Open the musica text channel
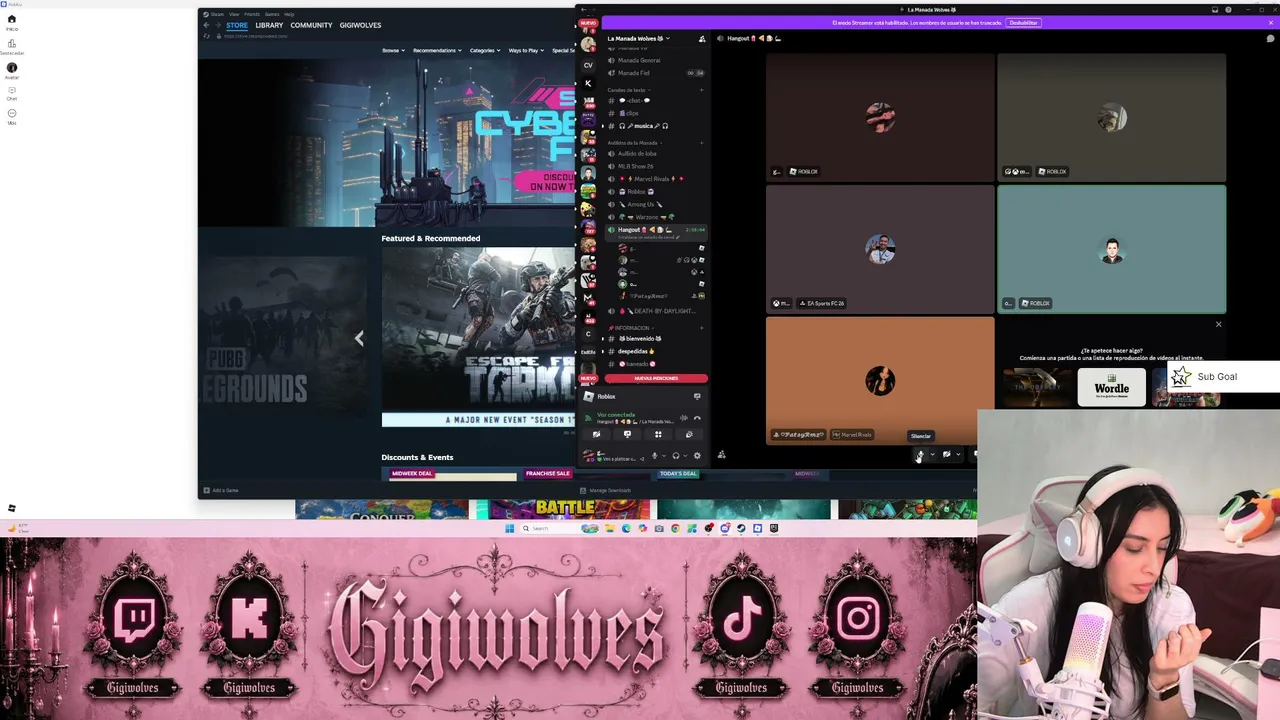1280x720 pixels. coord(655,126)
